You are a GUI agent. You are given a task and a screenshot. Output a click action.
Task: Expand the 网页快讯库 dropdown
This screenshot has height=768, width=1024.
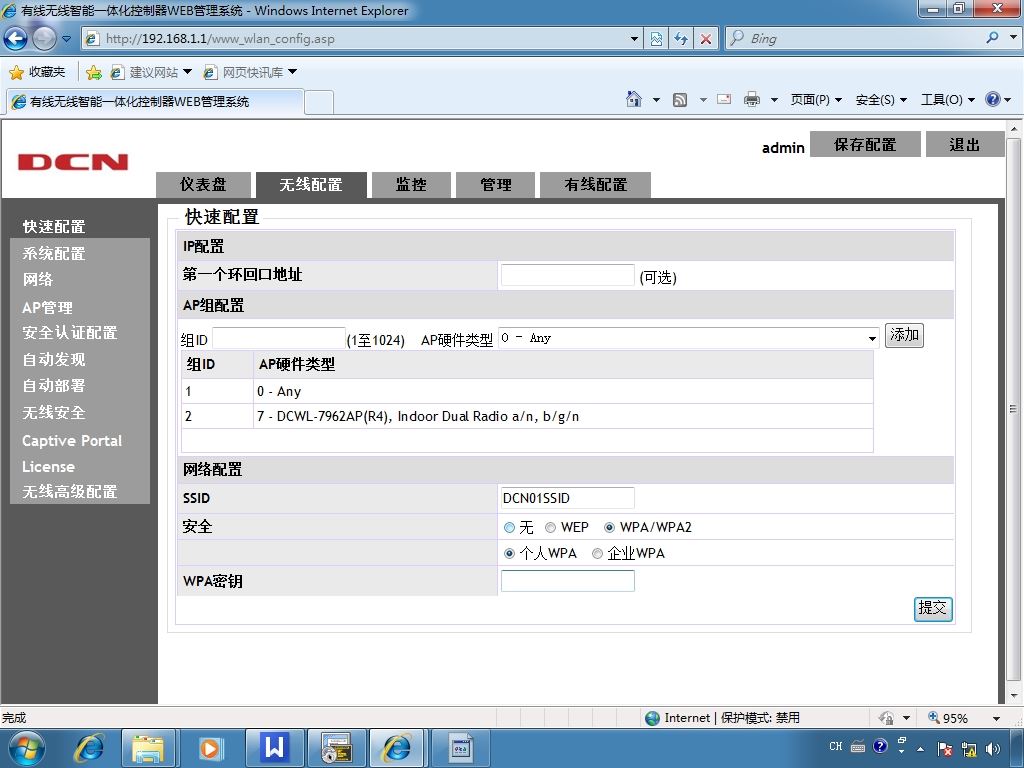click(292, 72)
